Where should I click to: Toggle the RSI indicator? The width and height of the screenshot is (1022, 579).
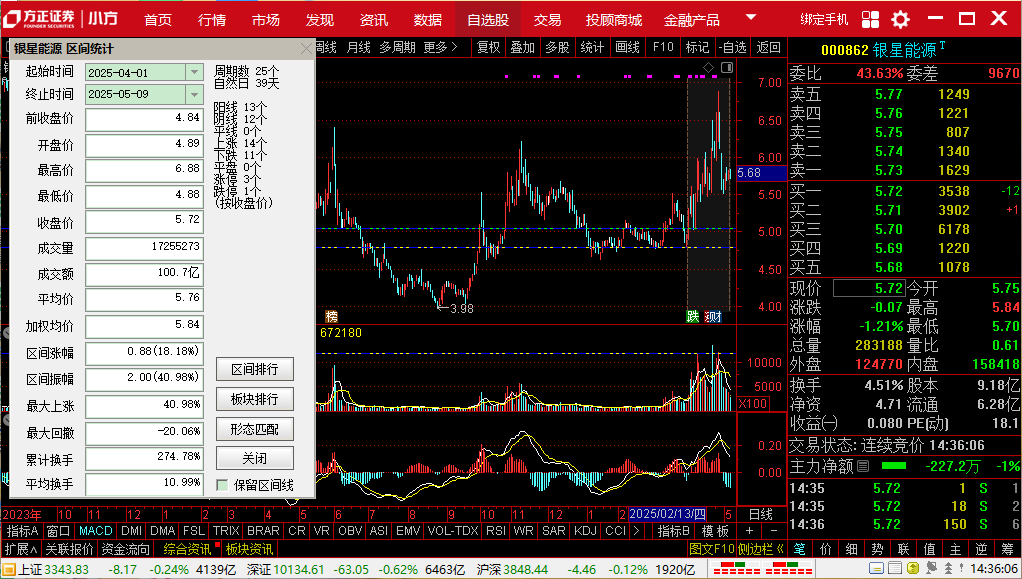coord(495,531)
